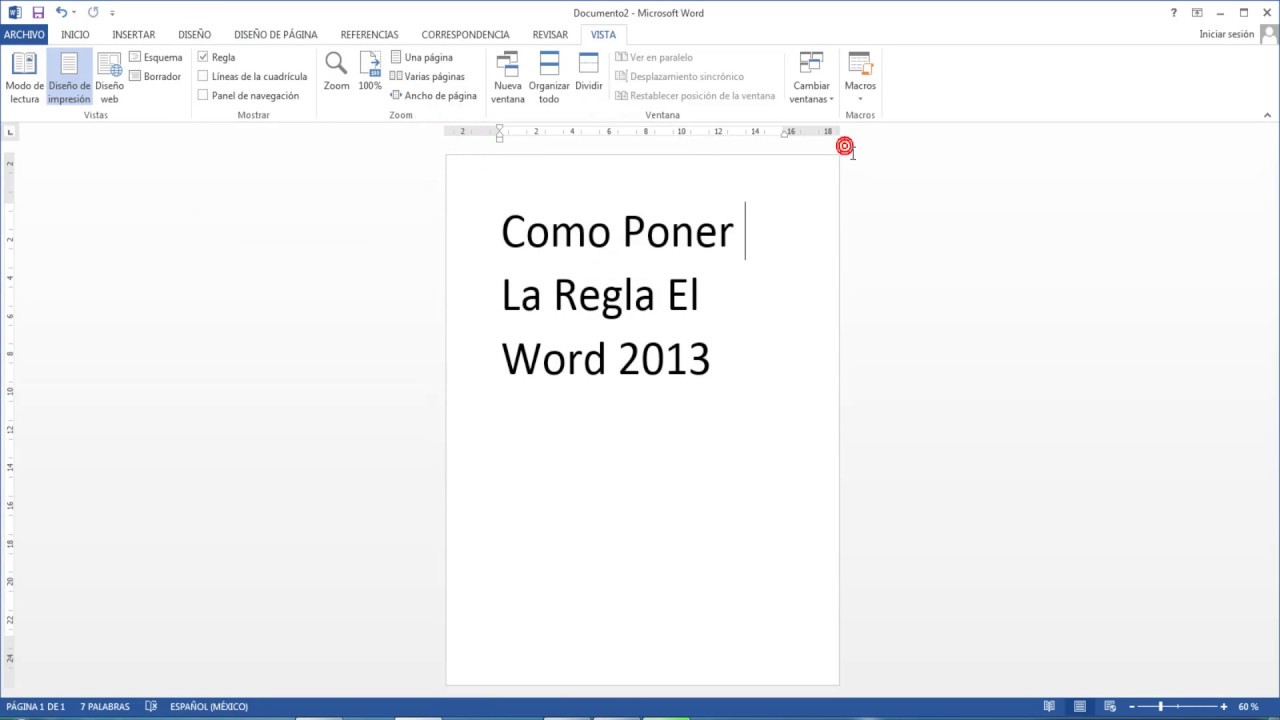Click Iniciar sesión link
1280x720 pixels.
[1226, 34]
